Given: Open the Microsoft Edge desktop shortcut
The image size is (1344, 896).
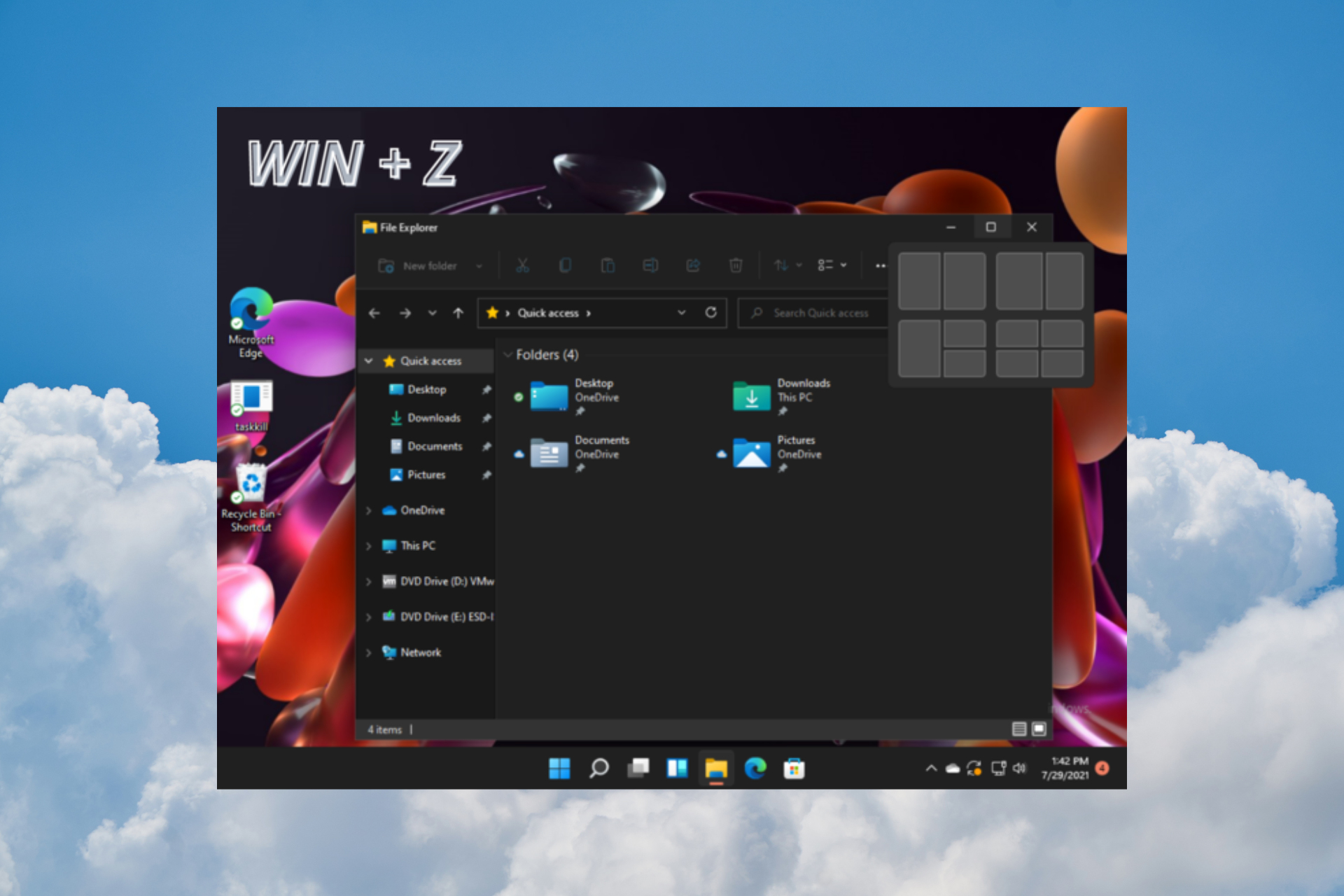Looking at the screenshot, I should pos(251,323).
